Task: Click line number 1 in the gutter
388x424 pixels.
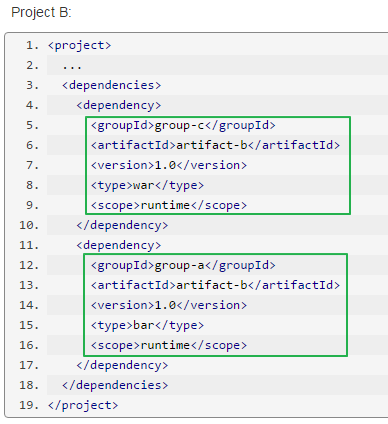Action: click(x=32, y=45)
